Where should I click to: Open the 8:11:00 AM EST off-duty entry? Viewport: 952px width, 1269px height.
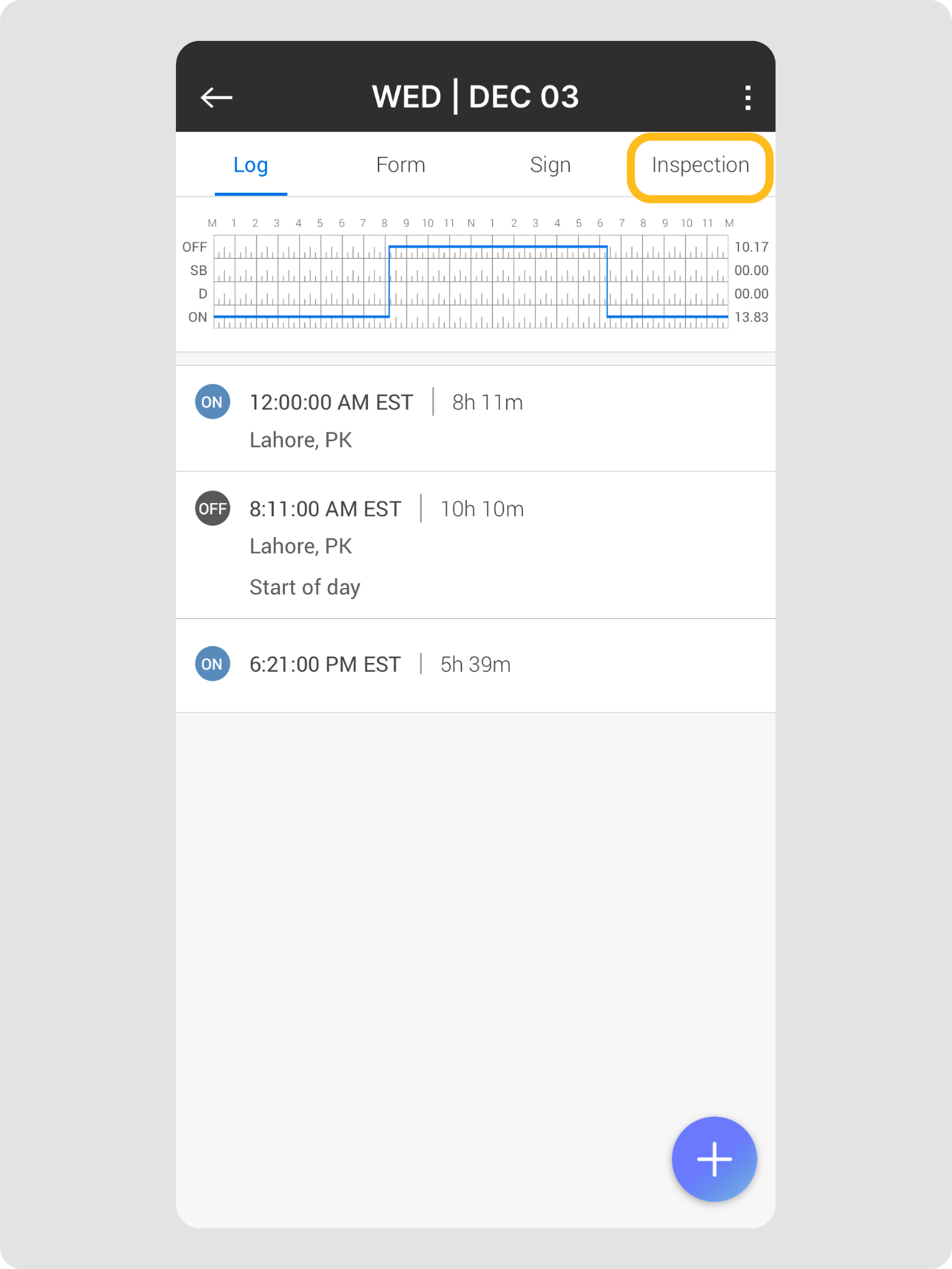[x=325, y=509]
